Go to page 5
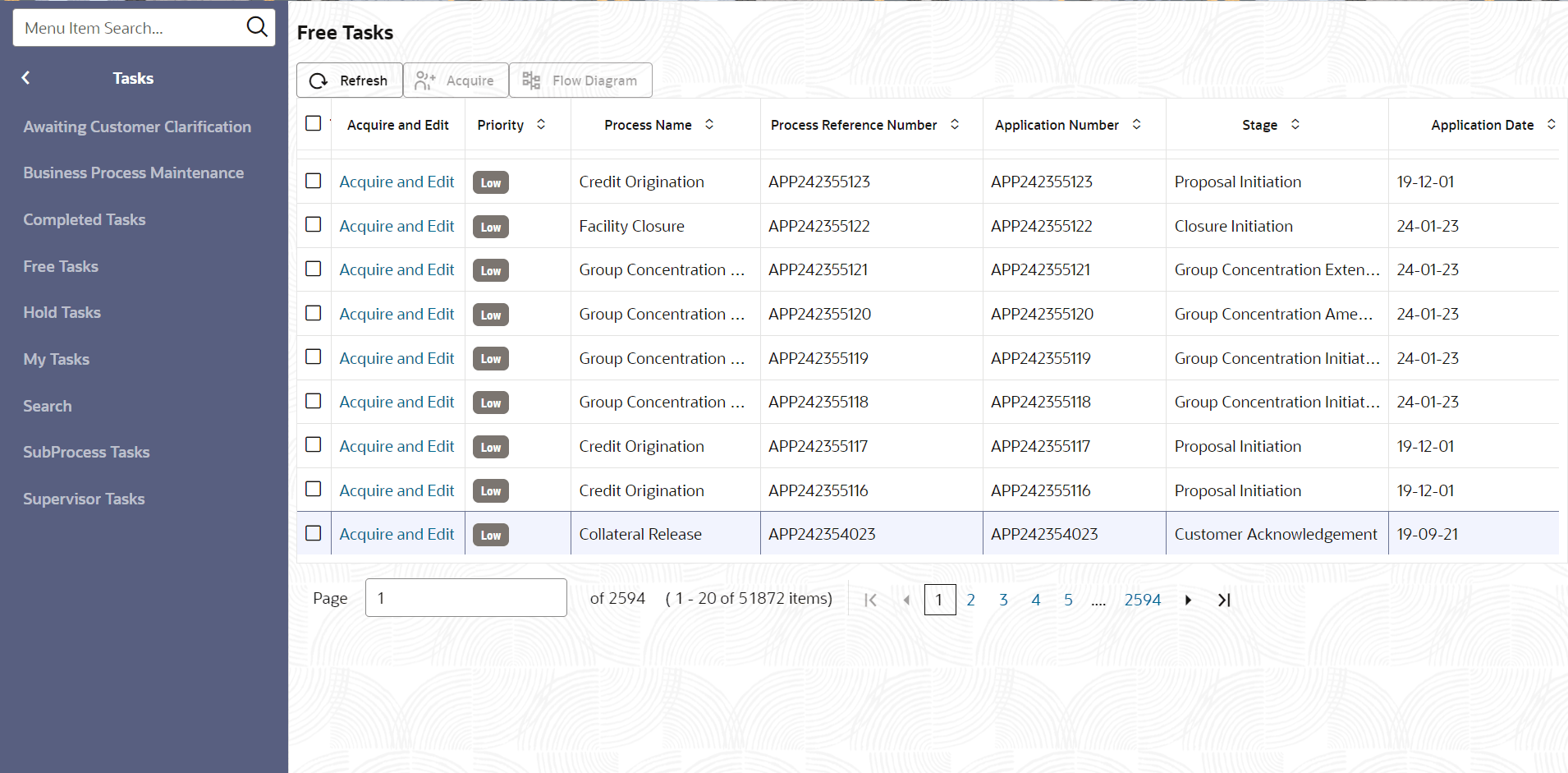This screenshot has height=773, width=1568. (x=1068, y=600)
